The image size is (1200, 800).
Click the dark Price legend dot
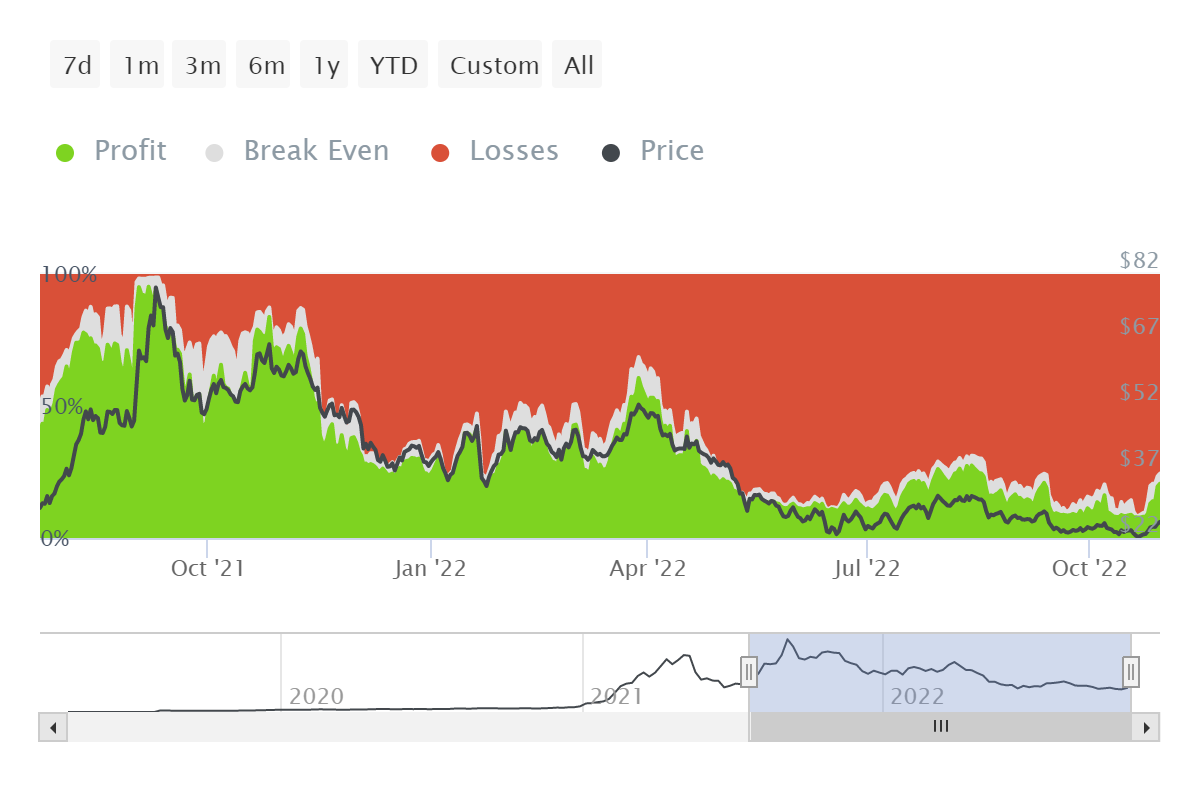tap(611, 153)
